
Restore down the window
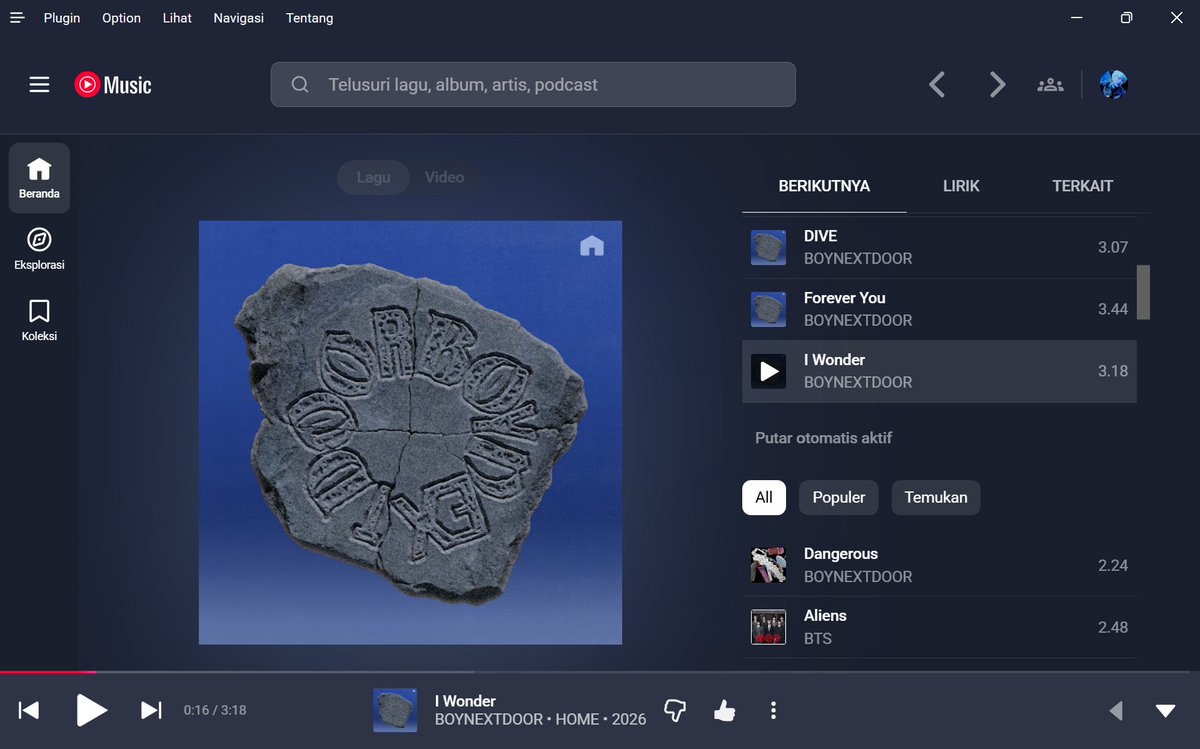pos(1127,18)
